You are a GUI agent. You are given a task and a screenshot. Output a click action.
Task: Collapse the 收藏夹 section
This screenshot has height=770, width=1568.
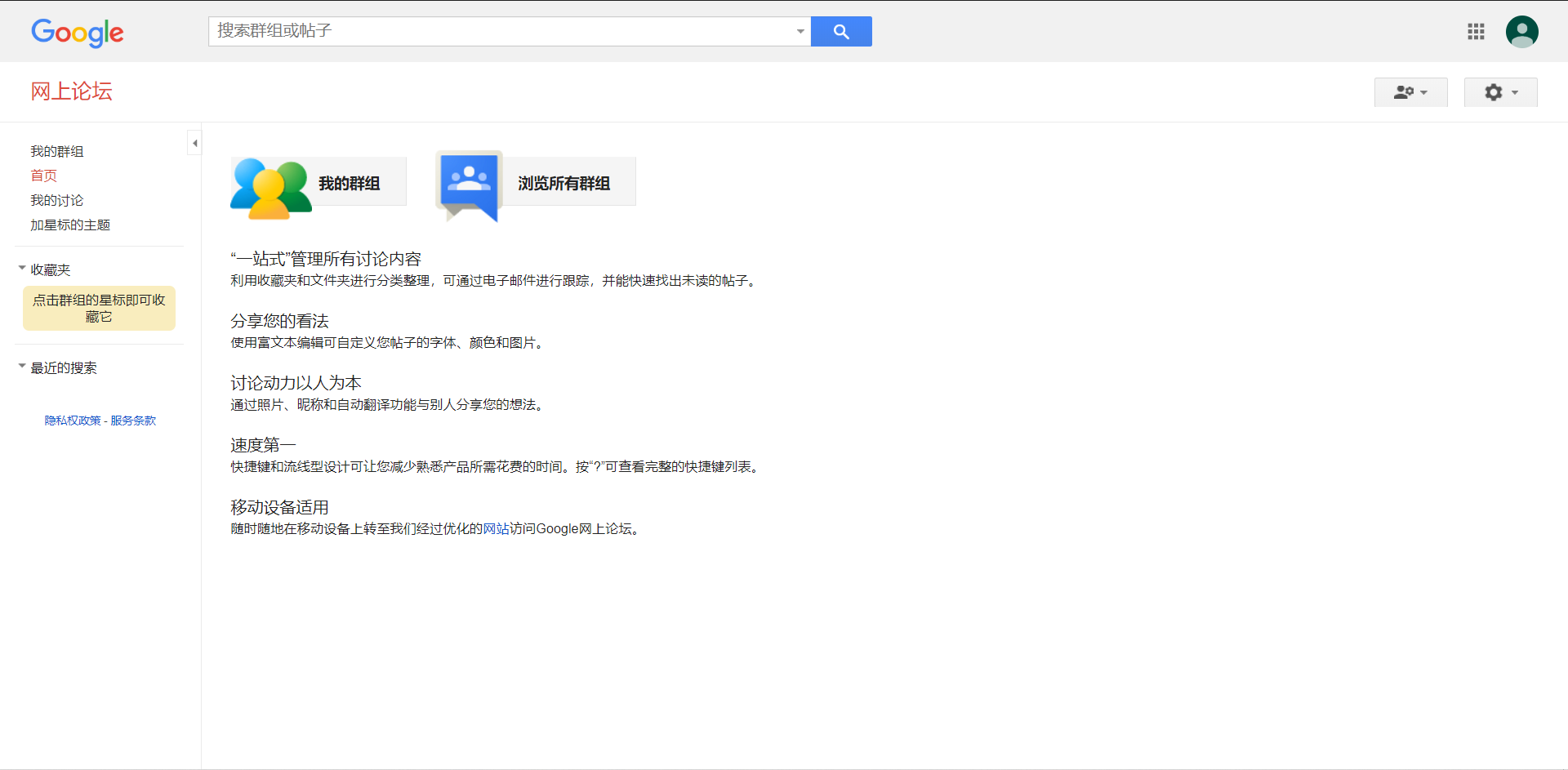click(x=22, y=268)
